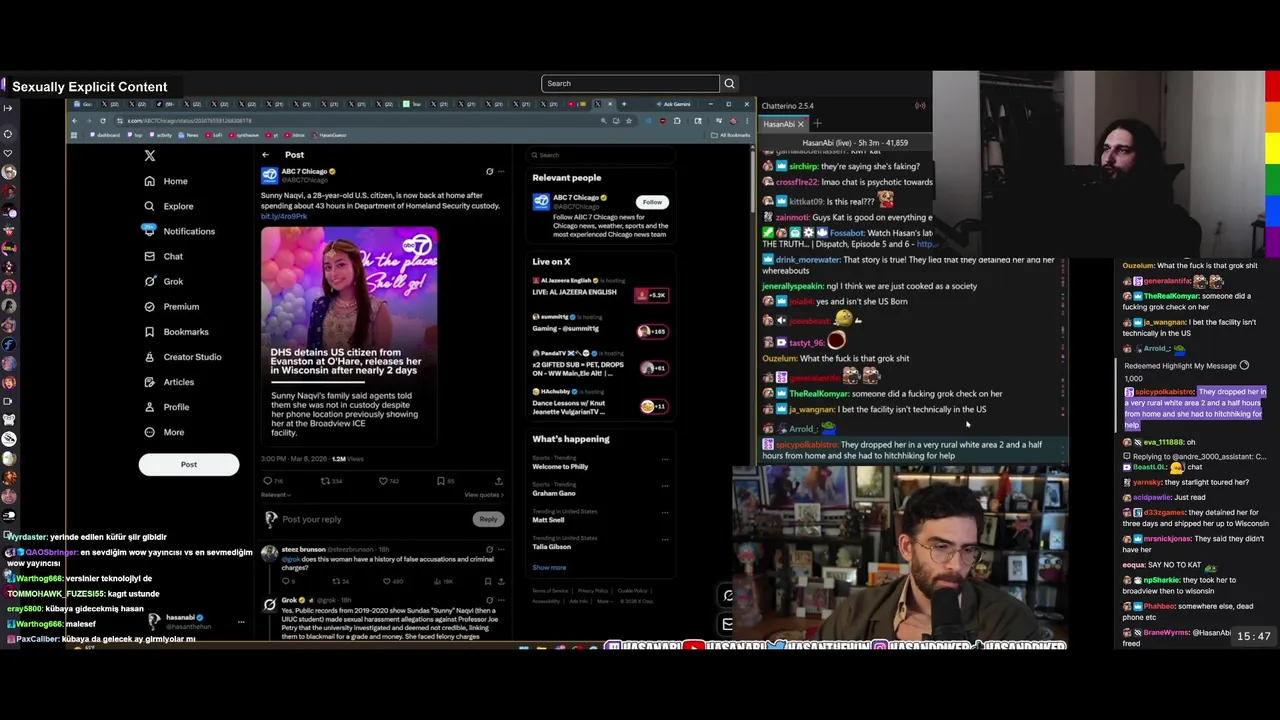The height and width of the screenshot is (720, 1280).
Task: Click the Profile sidebar icon
Action: 150,406
